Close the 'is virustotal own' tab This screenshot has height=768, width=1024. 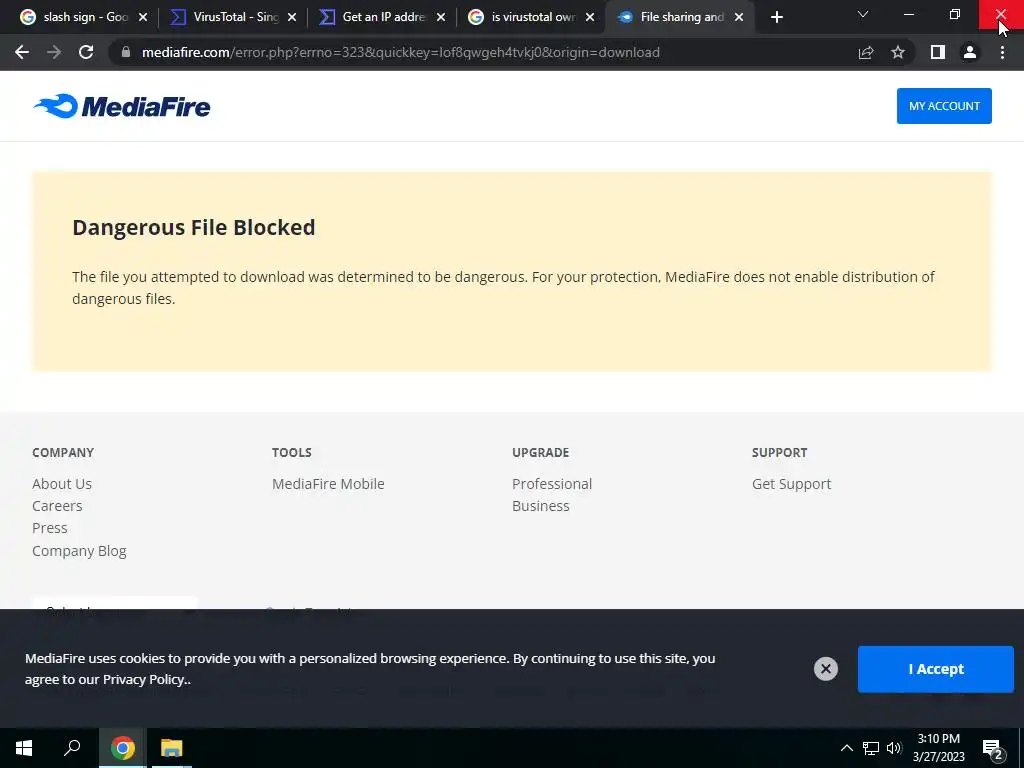pos(590,17)
